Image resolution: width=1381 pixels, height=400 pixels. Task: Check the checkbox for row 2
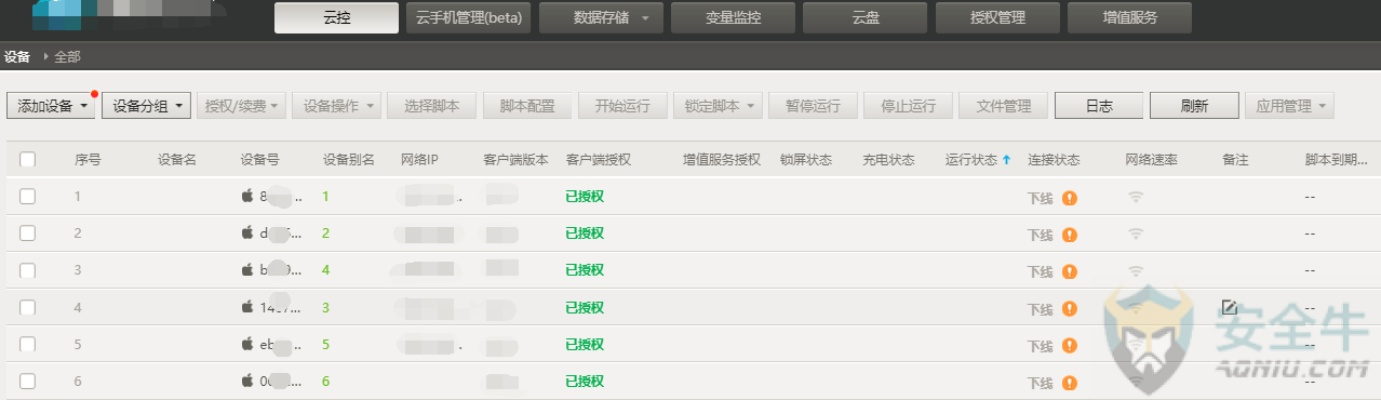pyautogui.click(x=28, y=233)
